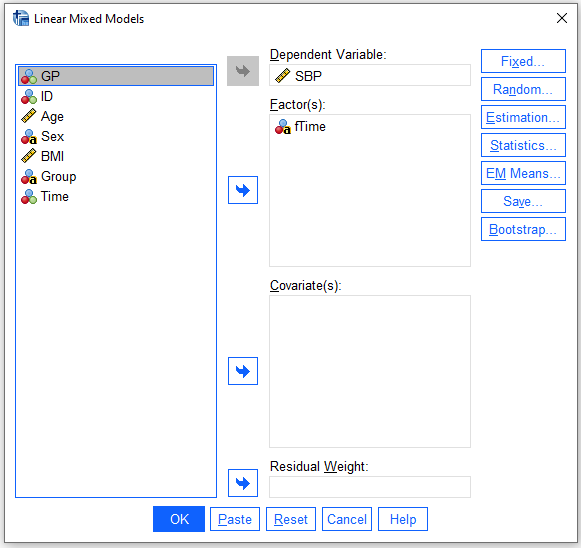Select fTime in the Factor(s) box

click(301, 127)
